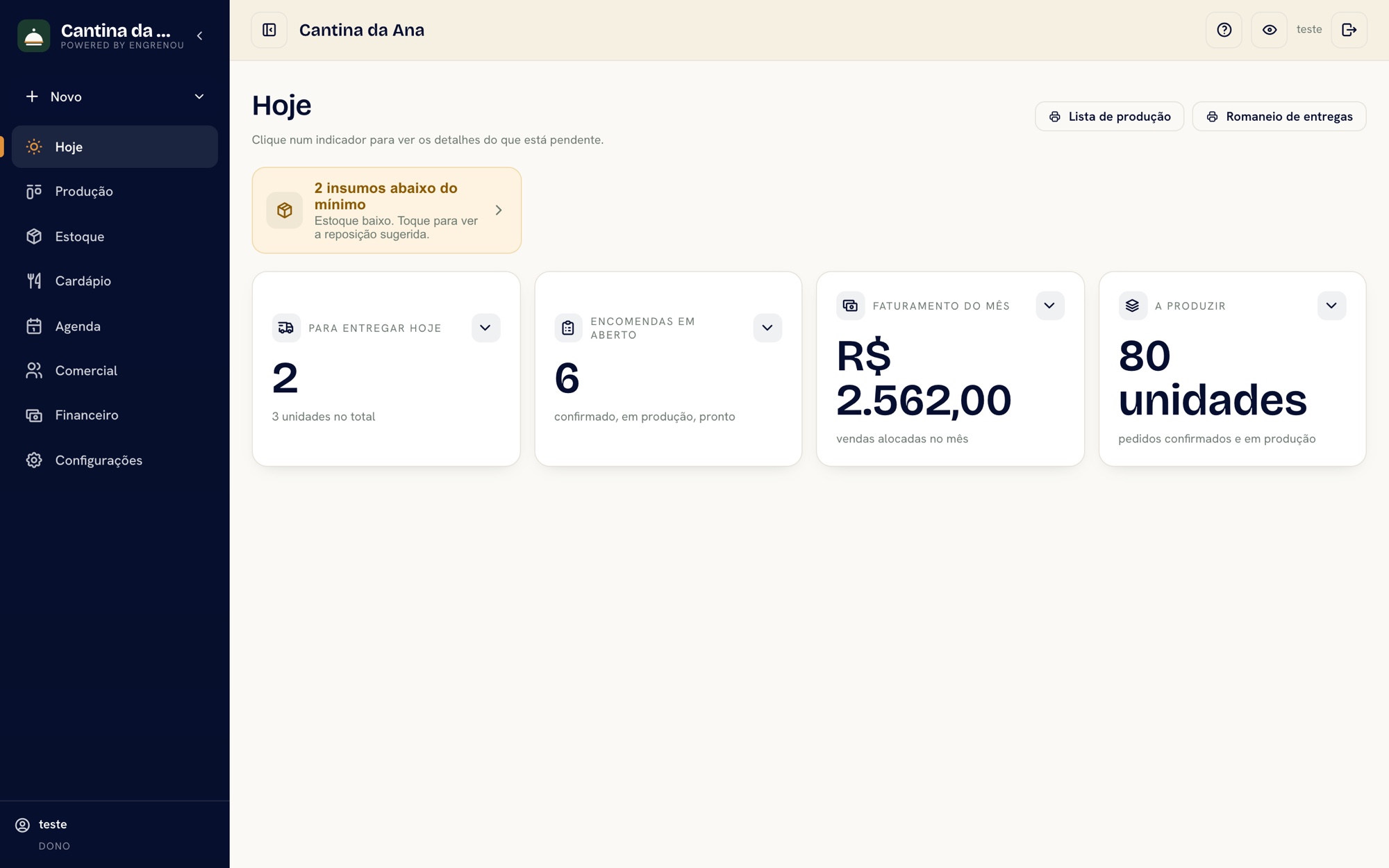Screen dimensions: 1389x868
Task: Click the Financeiro money icon
Action: (34, 415)
